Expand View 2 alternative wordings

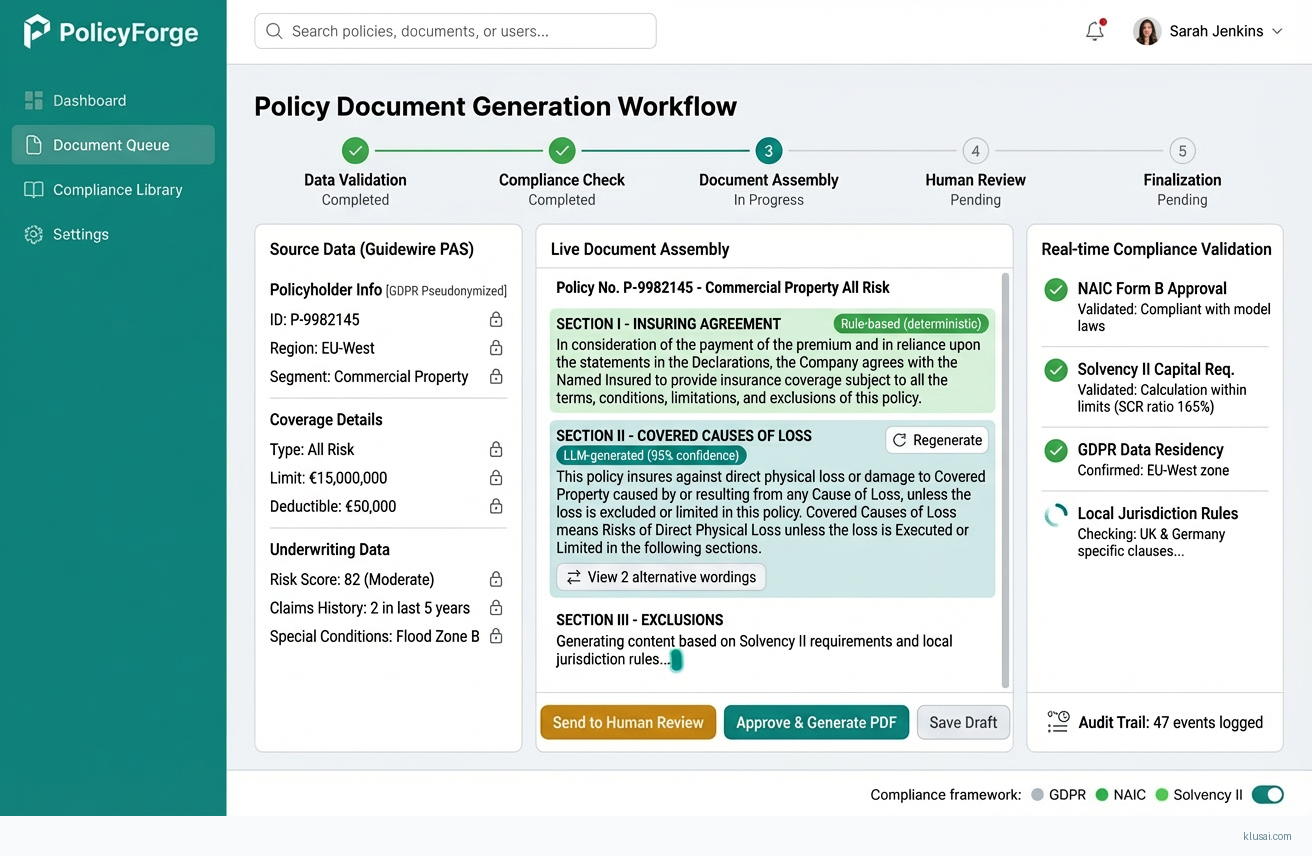point(661,577)
